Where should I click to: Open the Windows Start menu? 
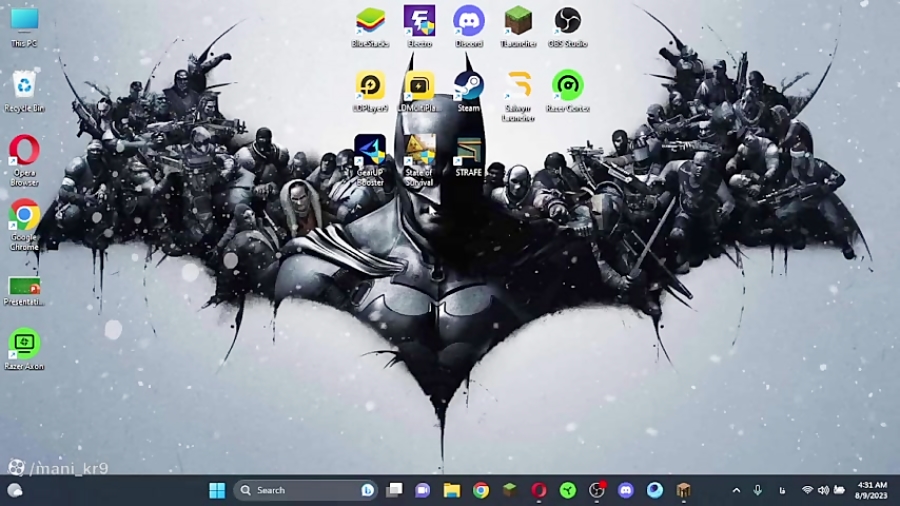[218, 491]
